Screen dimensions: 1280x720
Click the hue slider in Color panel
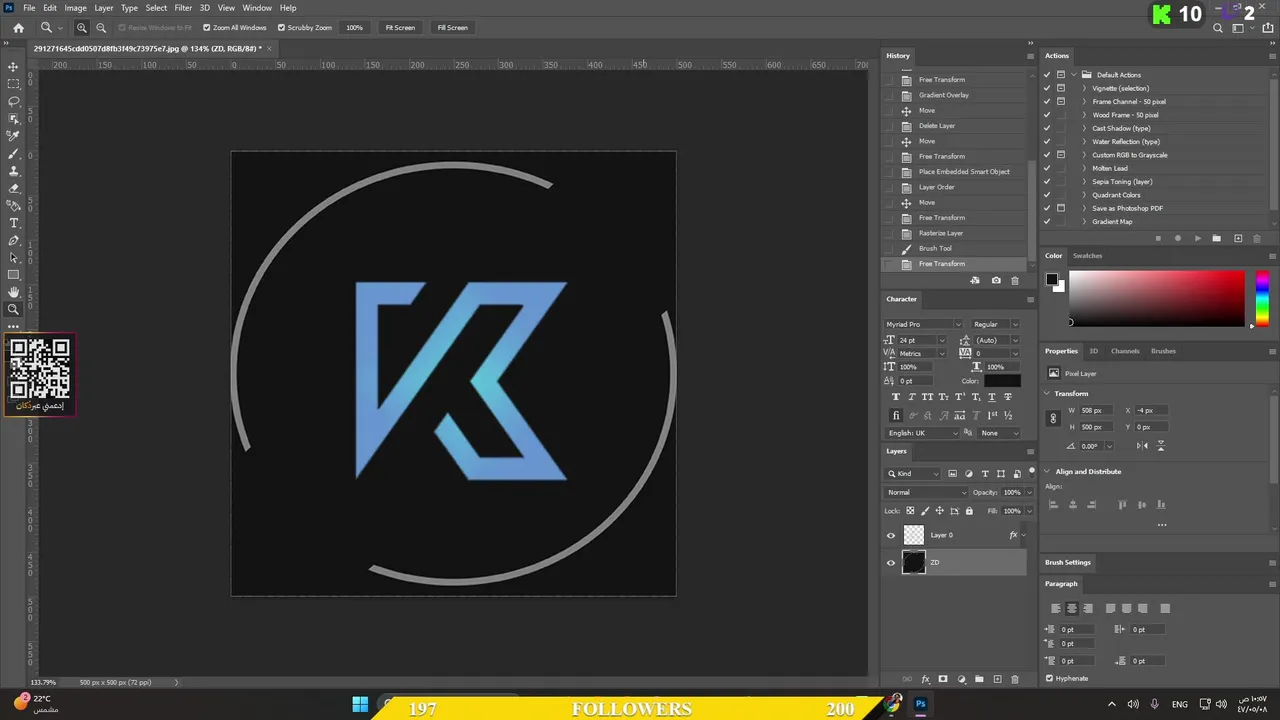click(1262, 298)
